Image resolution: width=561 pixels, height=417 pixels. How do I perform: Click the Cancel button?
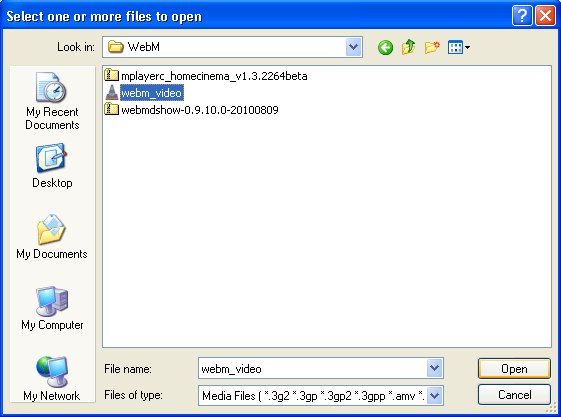pyautogui.click(x=514, y=395)
